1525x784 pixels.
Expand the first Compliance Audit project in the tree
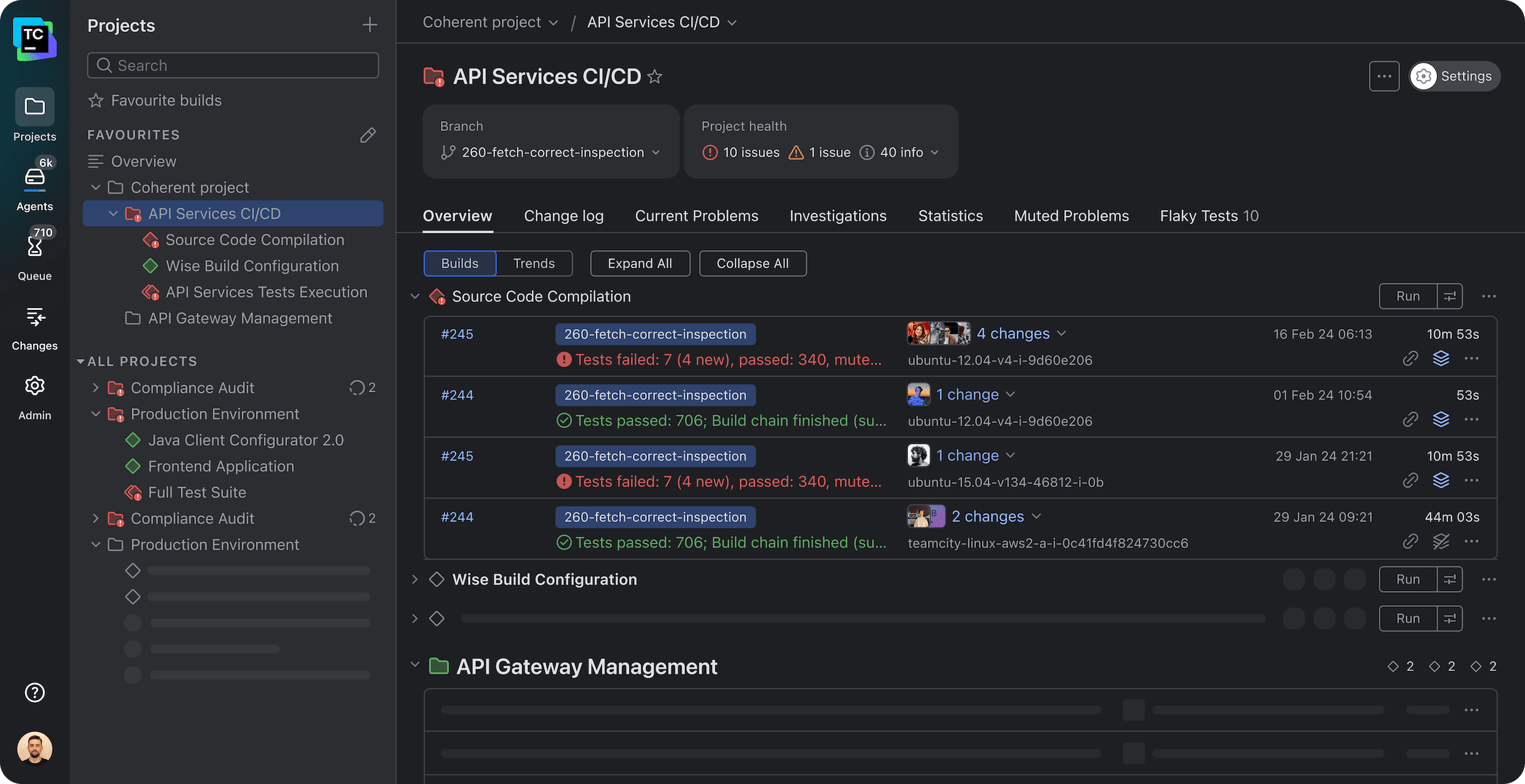click(95, 388)
